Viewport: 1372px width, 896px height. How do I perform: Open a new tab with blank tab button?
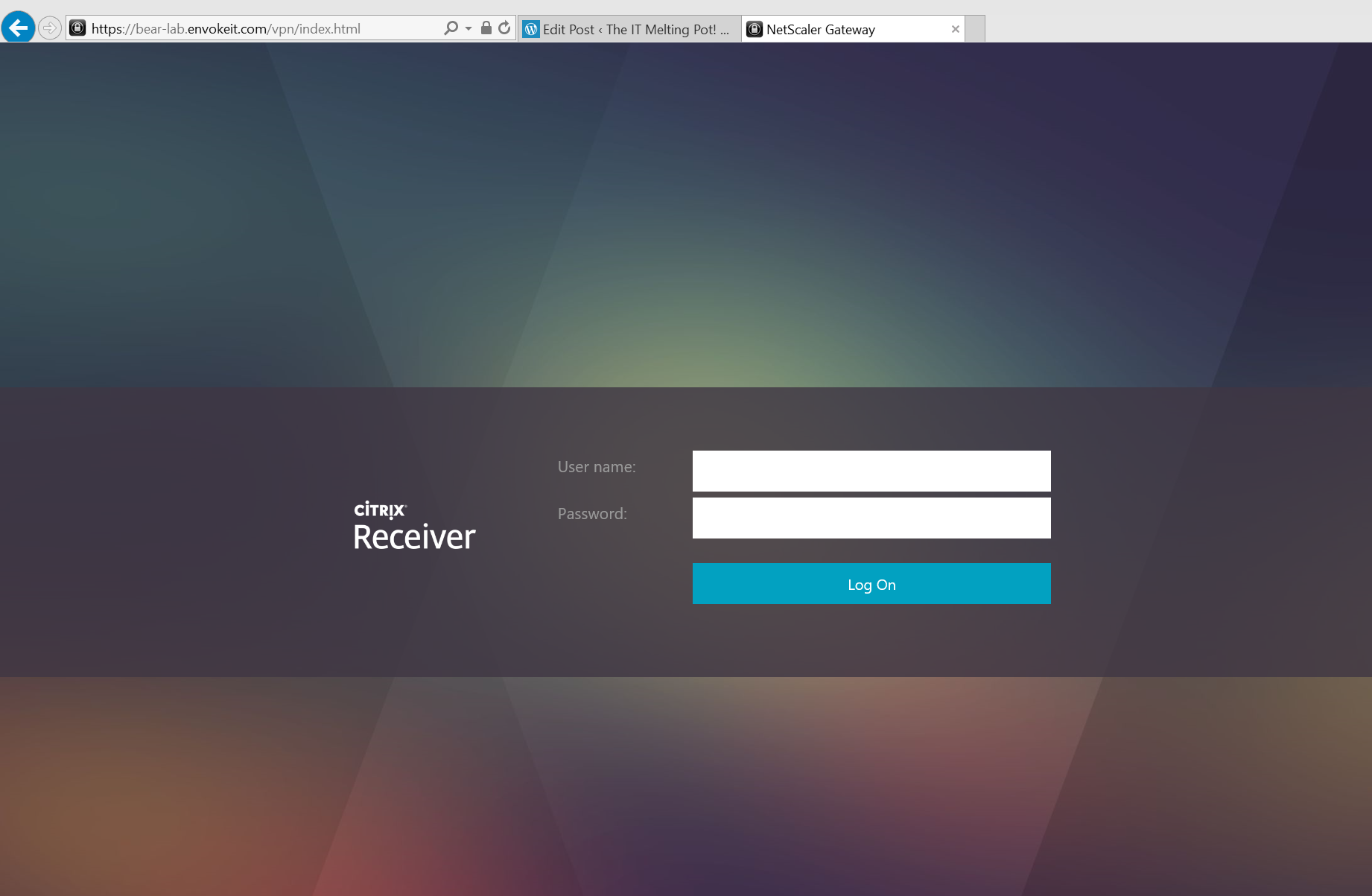[975, 29]
